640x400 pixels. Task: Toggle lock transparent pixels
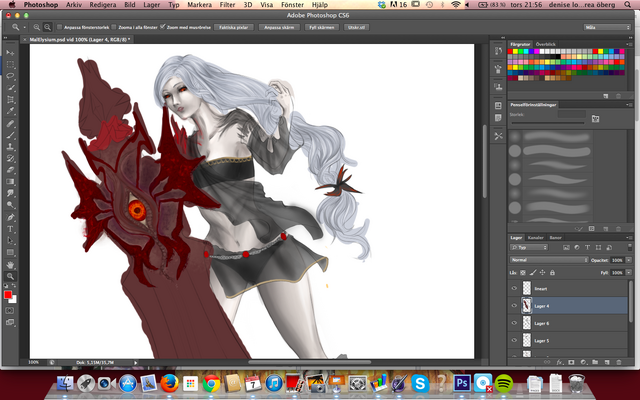tap(523, 273)
